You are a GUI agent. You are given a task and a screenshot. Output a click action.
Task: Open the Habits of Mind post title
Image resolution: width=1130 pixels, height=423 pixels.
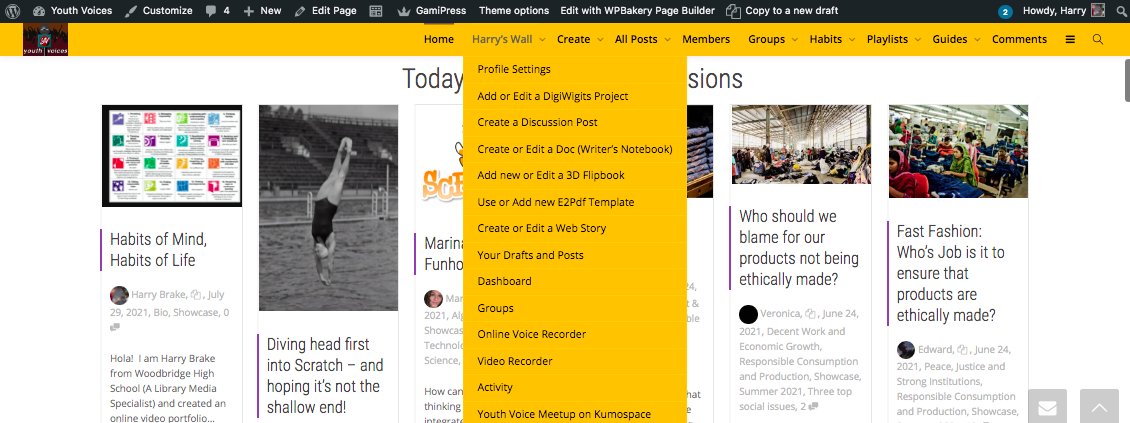(158, 250)
